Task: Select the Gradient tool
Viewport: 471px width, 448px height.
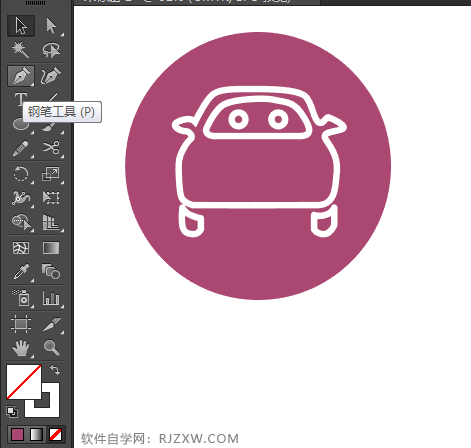Action: click(51, 248)
